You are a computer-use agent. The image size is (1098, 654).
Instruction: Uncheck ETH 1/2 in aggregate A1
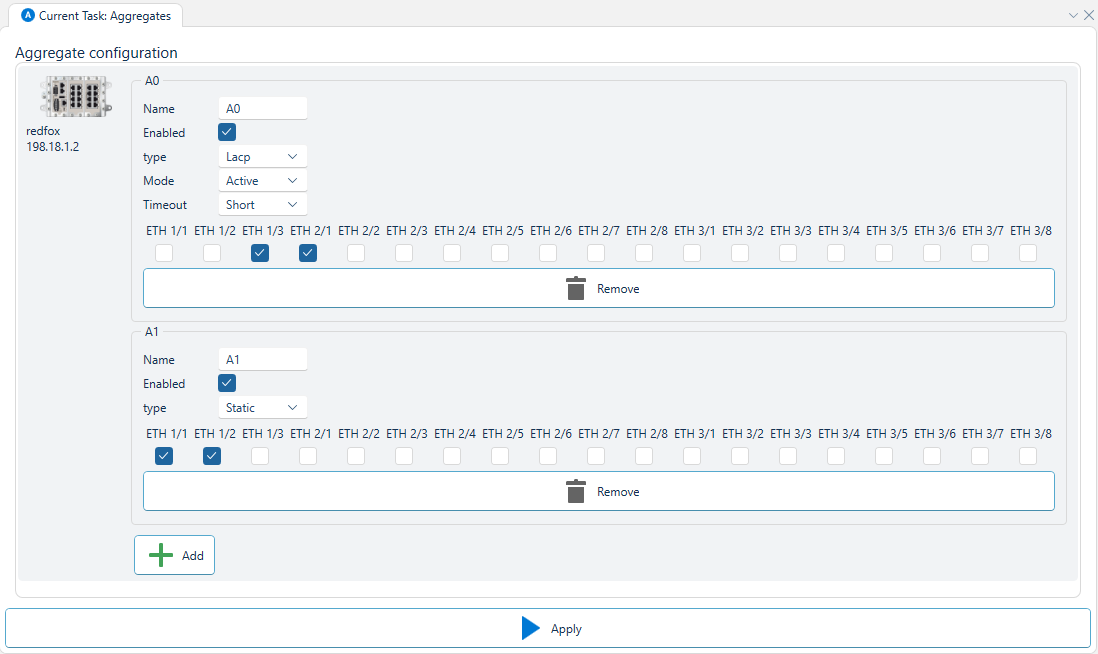pos(212,457)
